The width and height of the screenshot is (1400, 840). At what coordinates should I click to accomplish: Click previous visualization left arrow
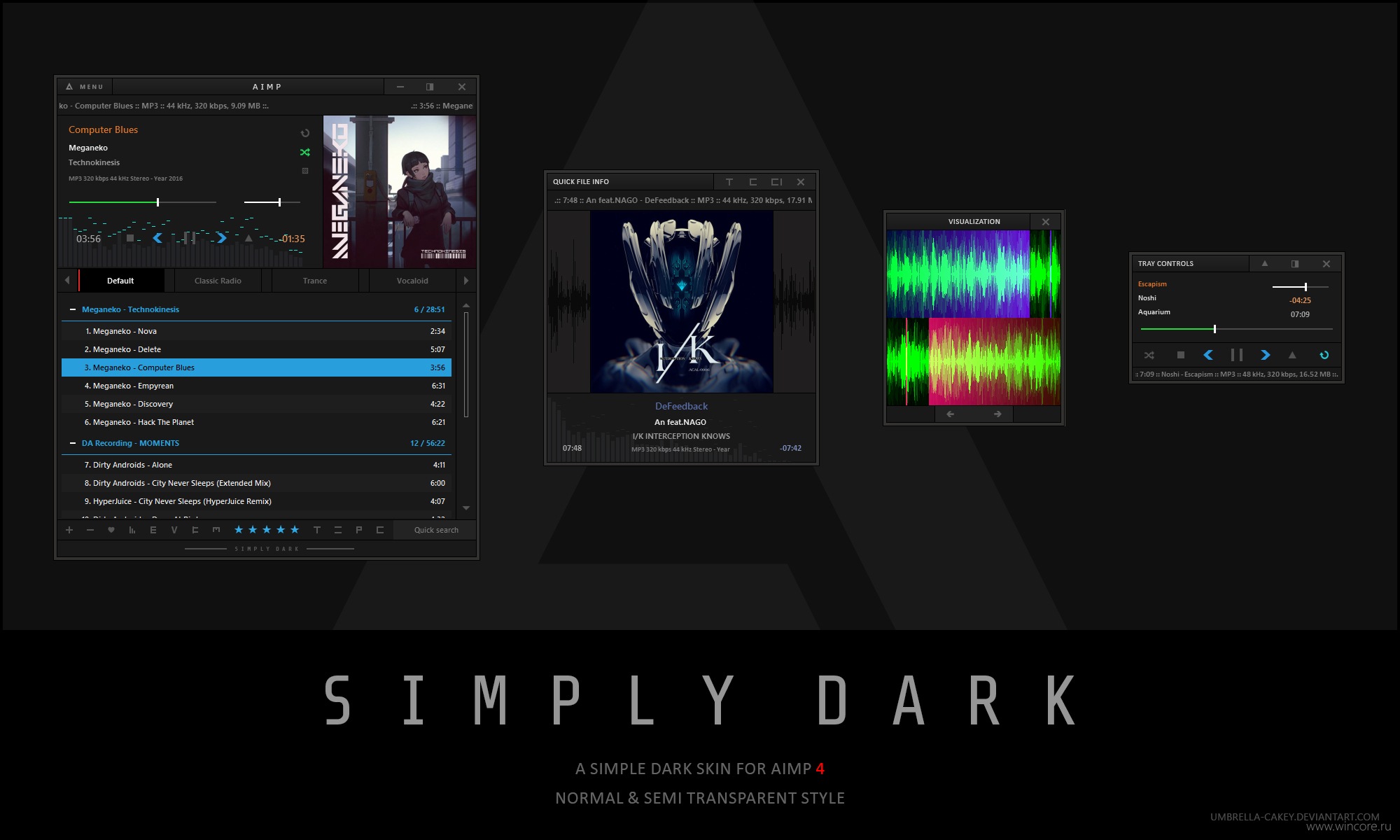click(x=951, y=414)
